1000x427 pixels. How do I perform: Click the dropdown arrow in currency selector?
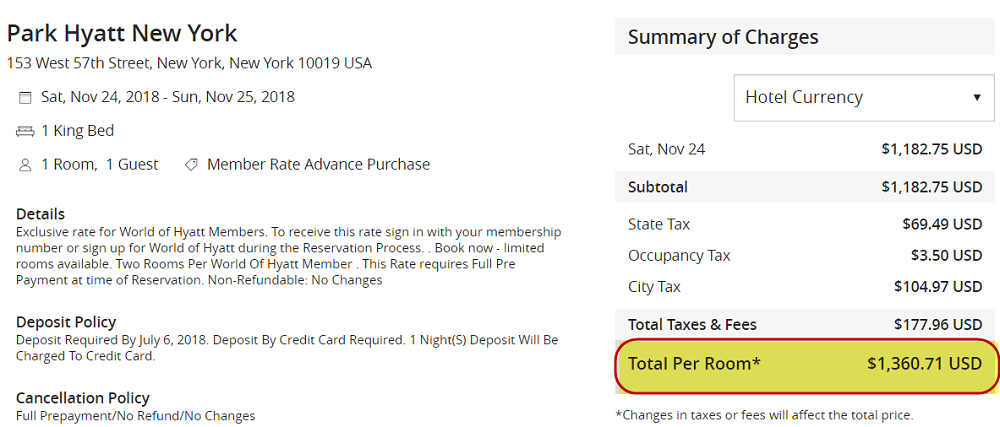point(976,98)
